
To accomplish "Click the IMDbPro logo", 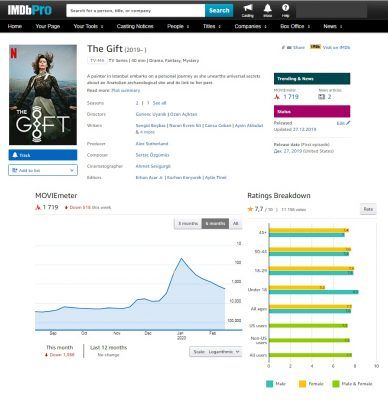I will click(30, 10).
